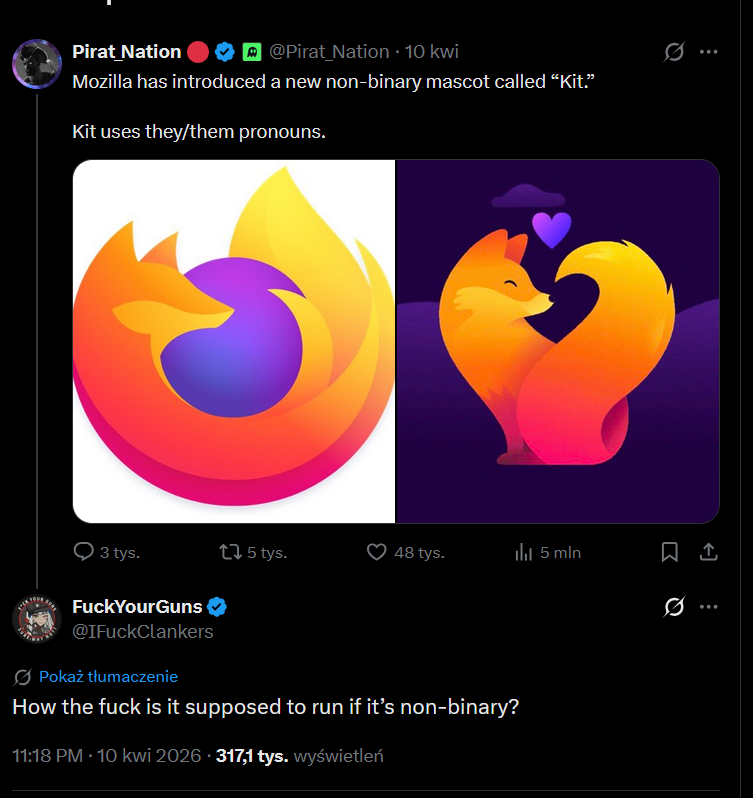The height and width of the screenshot is (798, 753).
Task: Open the view analytics chart icon
Action: tap(523, 552)
